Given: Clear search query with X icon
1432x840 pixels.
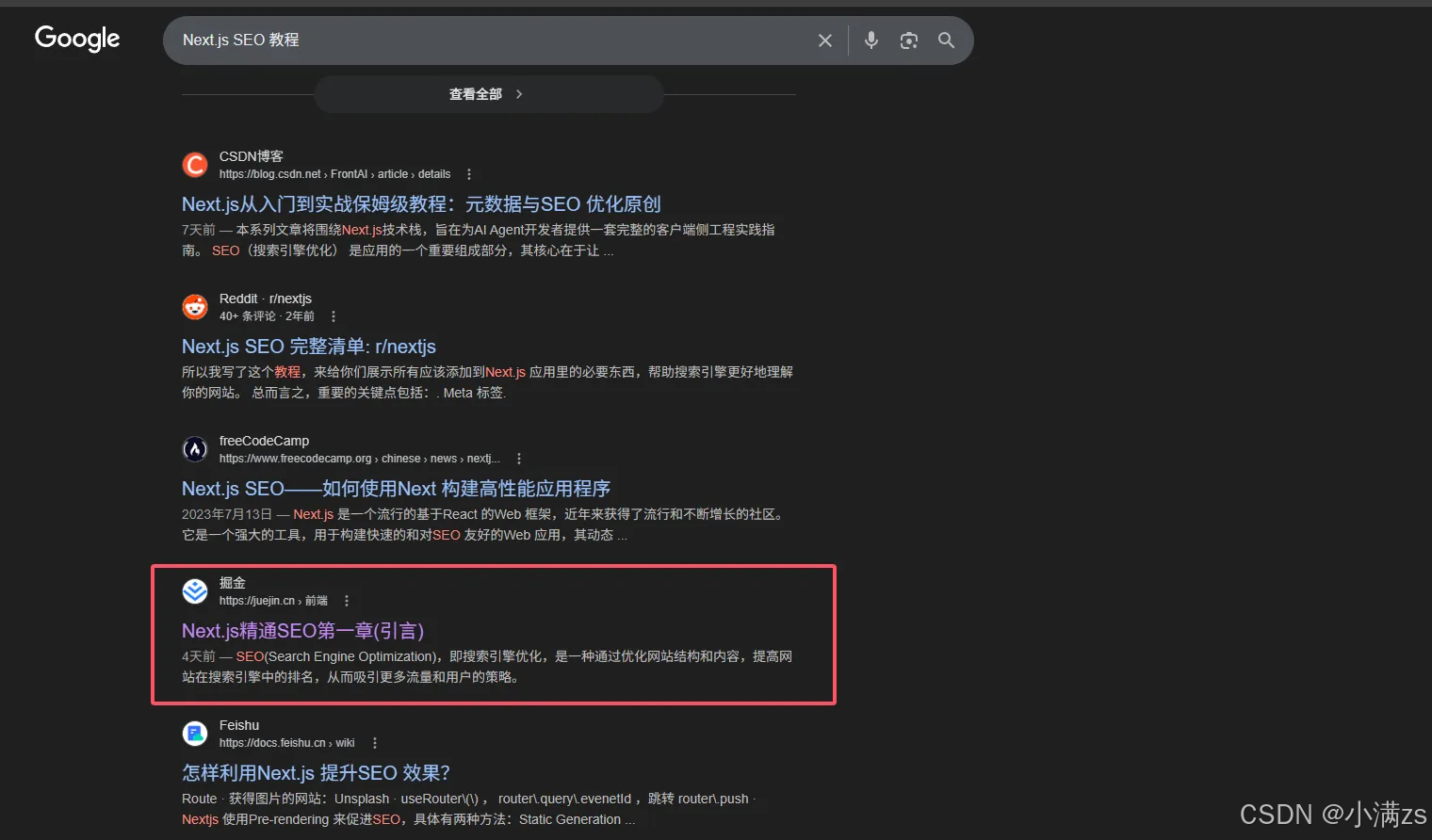Looking at the screenshot, I should [x=824, y=40].
